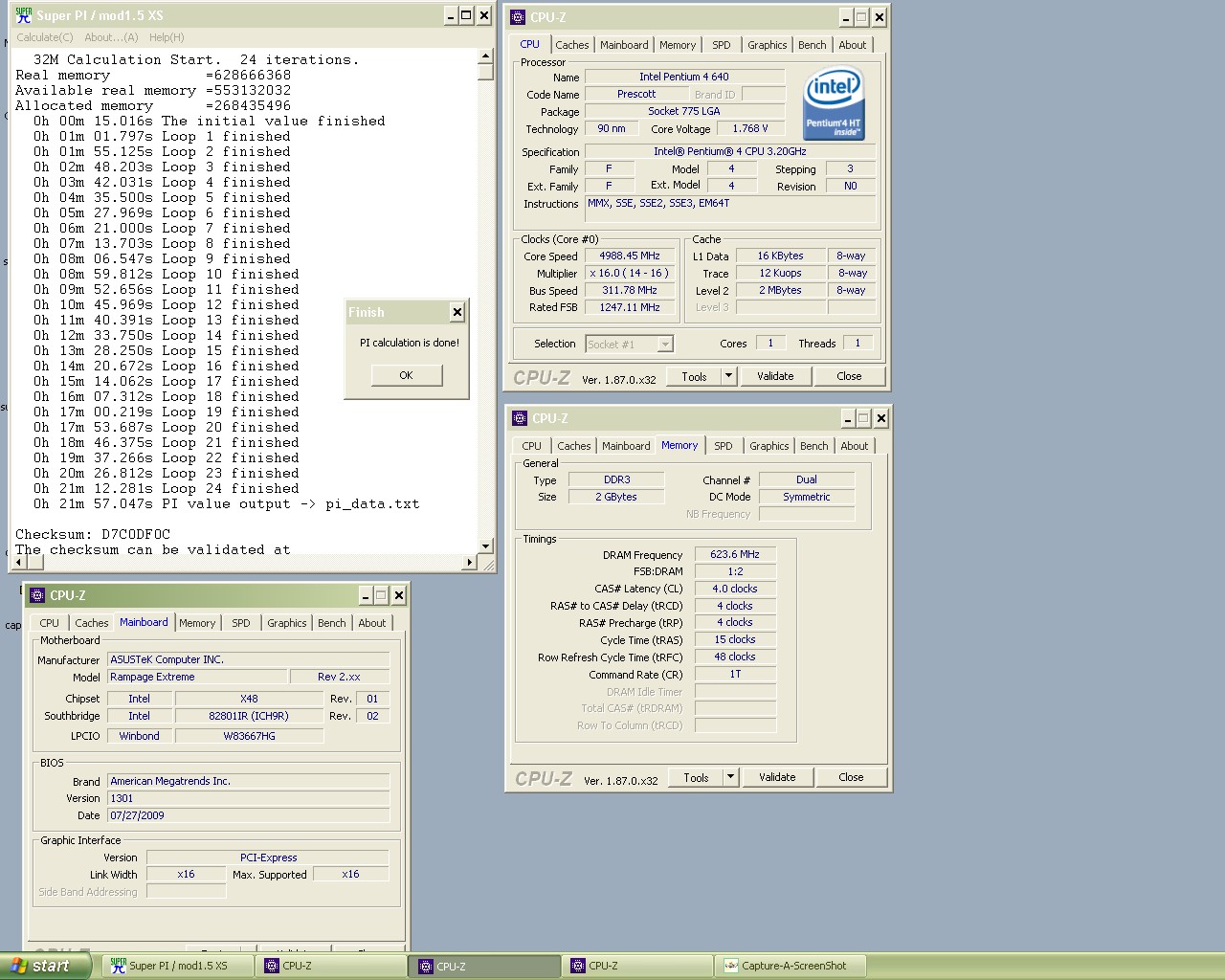The height and width of the screenshot is (980, 1225).
Task: Click the Super PI vertical scrollbar up arrow
Action: 485,56
